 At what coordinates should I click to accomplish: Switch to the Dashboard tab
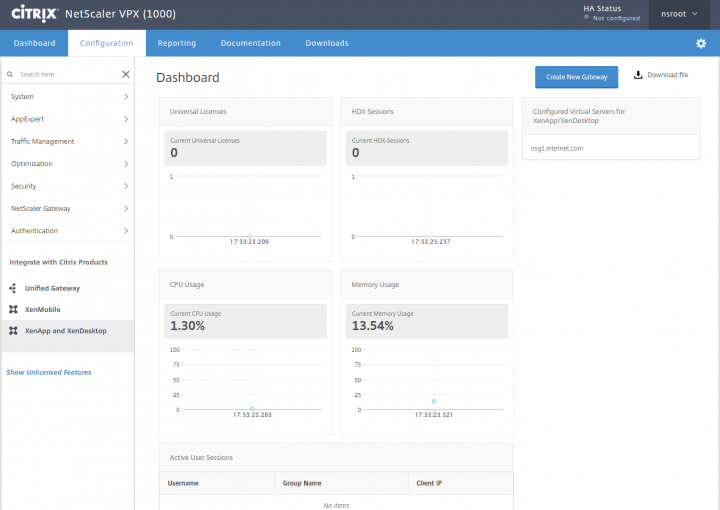(x=35, y=44)
